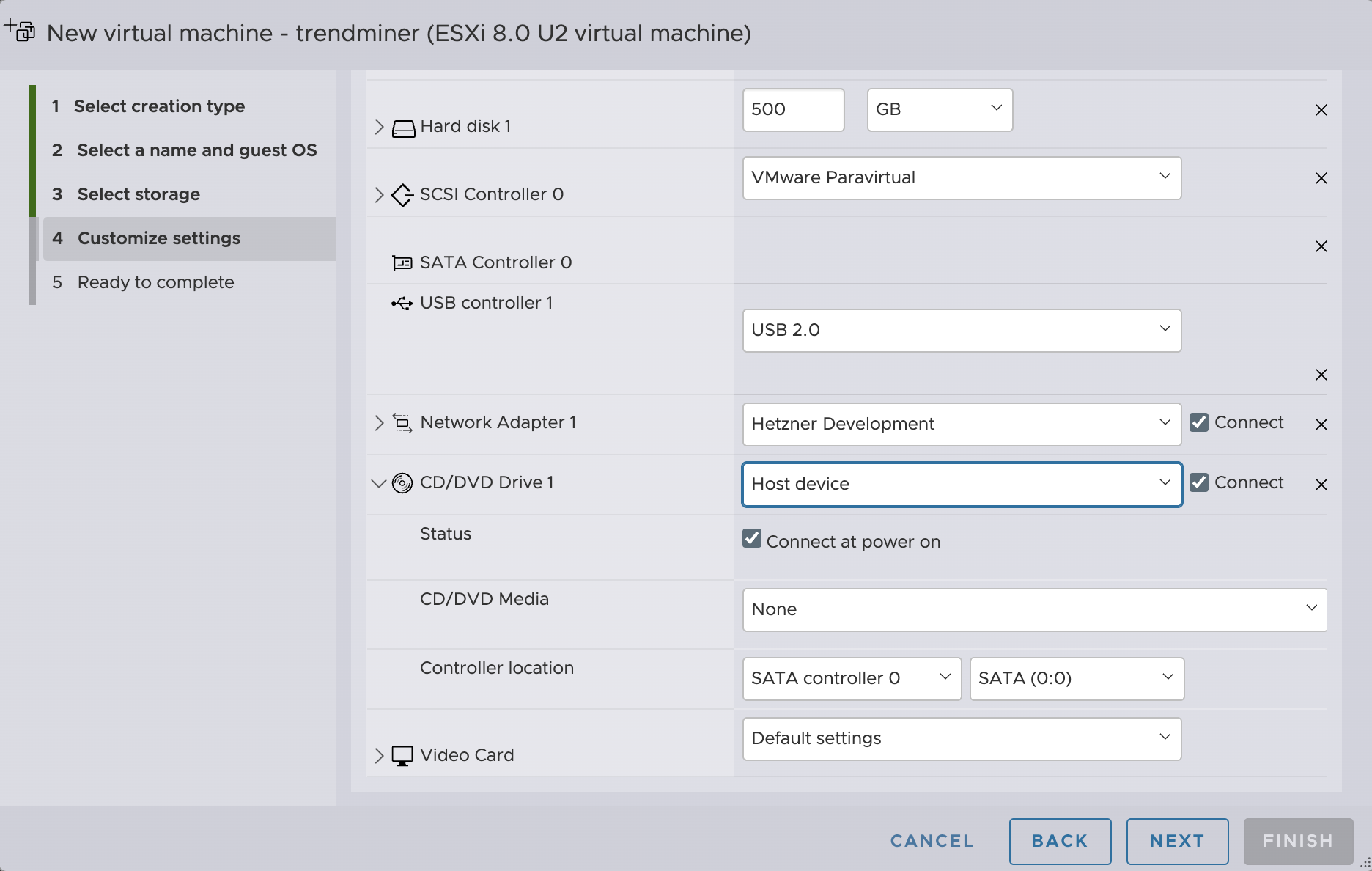Click the NEXT button

pos(1176,841)
